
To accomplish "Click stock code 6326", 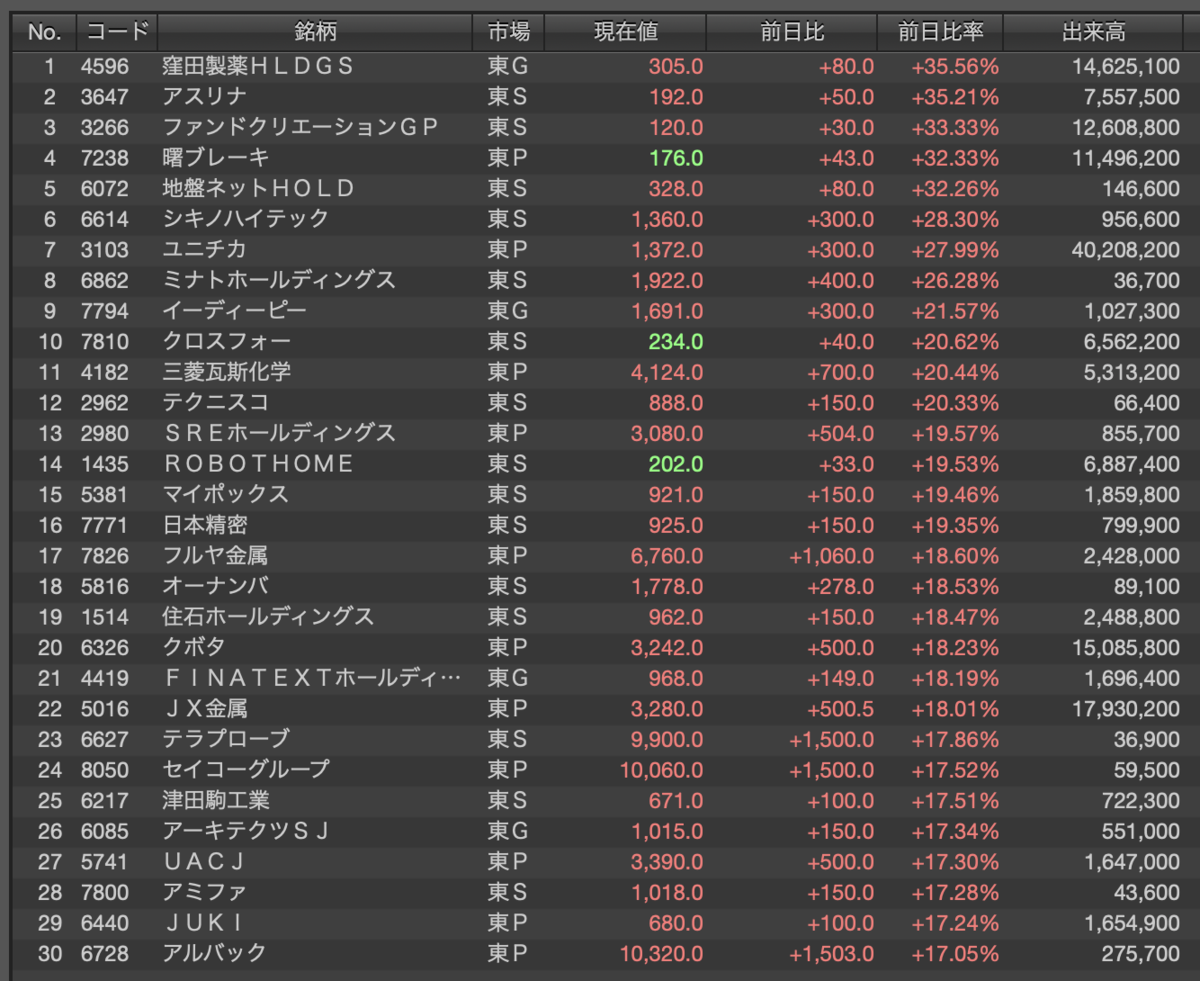I will click(105, 647).
